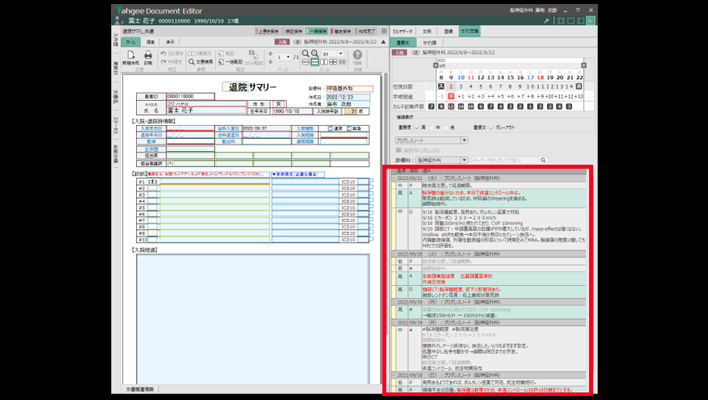The image size is (708, 400).
Task: Click the zoom out magnifier icon
Action: click(x=306, y=53)
